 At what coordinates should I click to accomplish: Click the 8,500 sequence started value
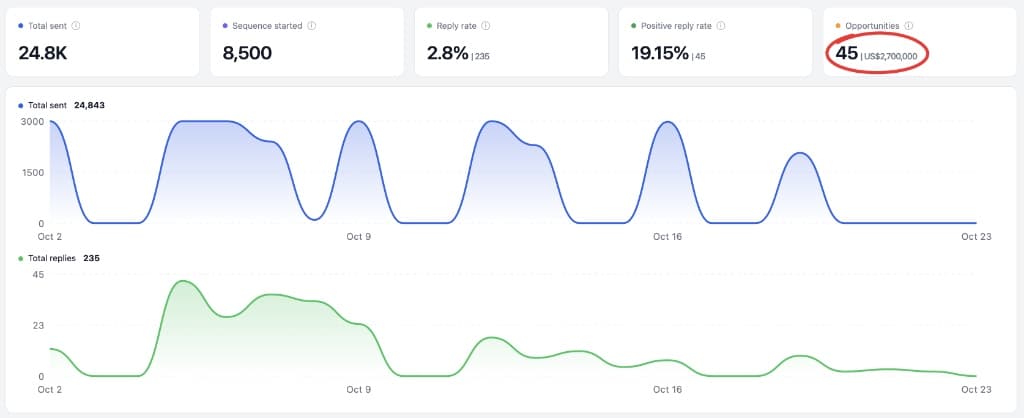[247, 54]
